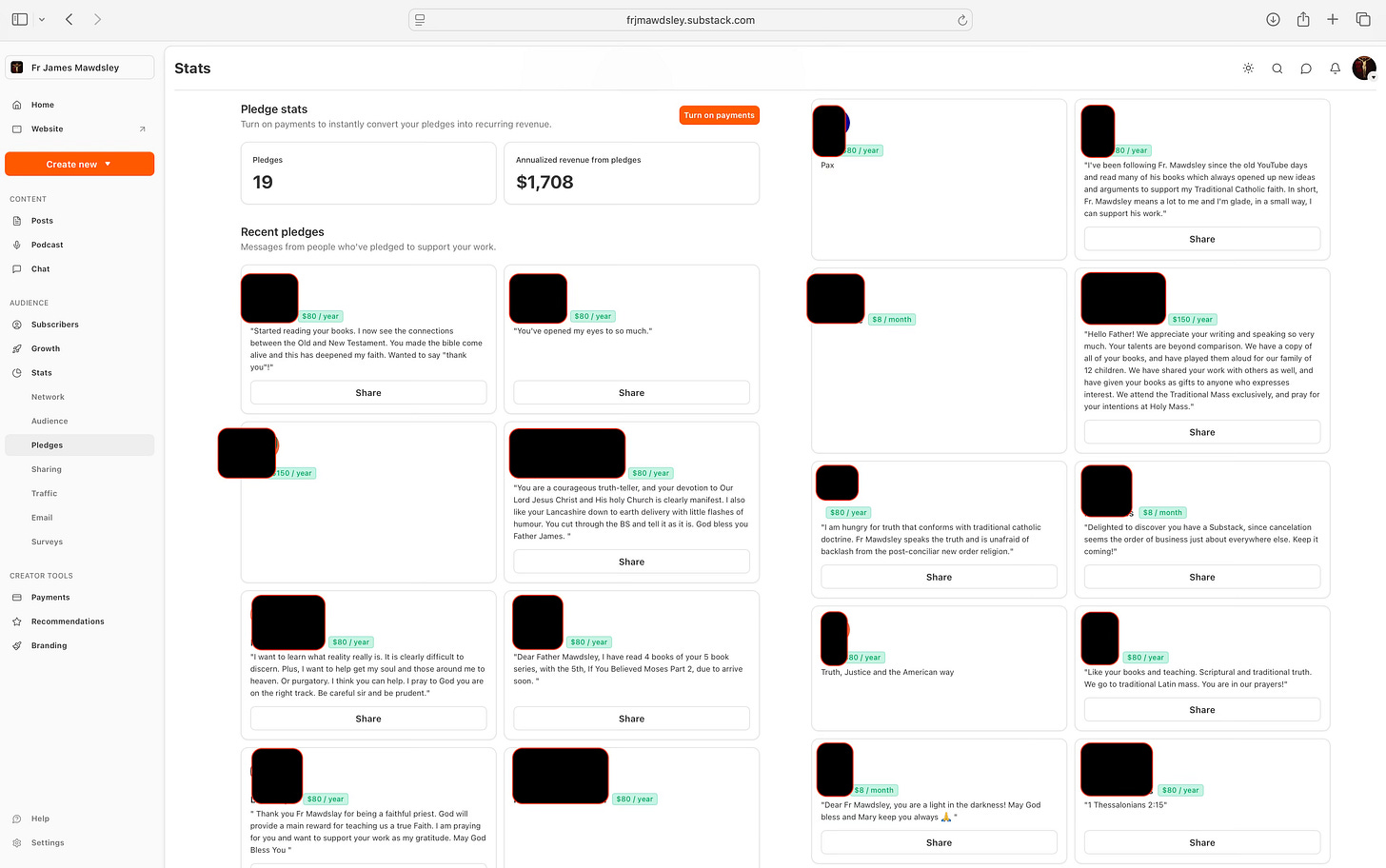
Task: Share the 'Like your books and teaching' pledge
Action: click(x=1202, y=710)
